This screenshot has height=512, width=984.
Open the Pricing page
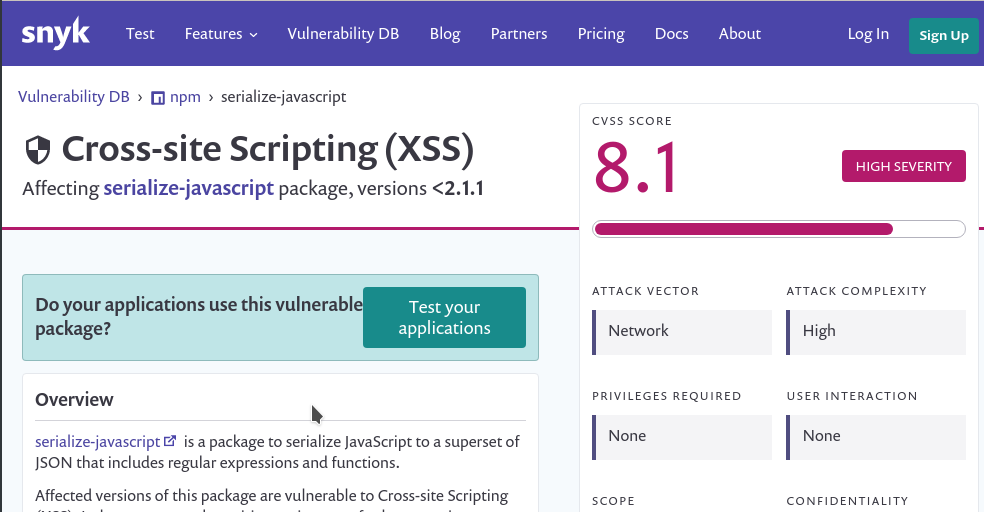coord(601,34)
